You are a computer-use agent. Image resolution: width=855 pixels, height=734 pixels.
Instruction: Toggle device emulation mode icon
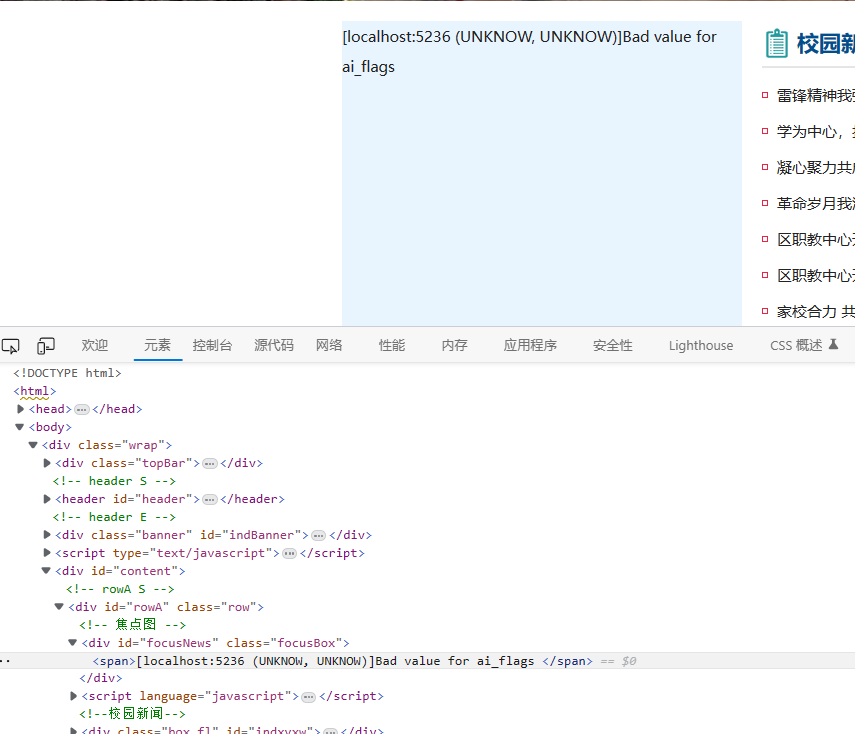coord(46,346)
